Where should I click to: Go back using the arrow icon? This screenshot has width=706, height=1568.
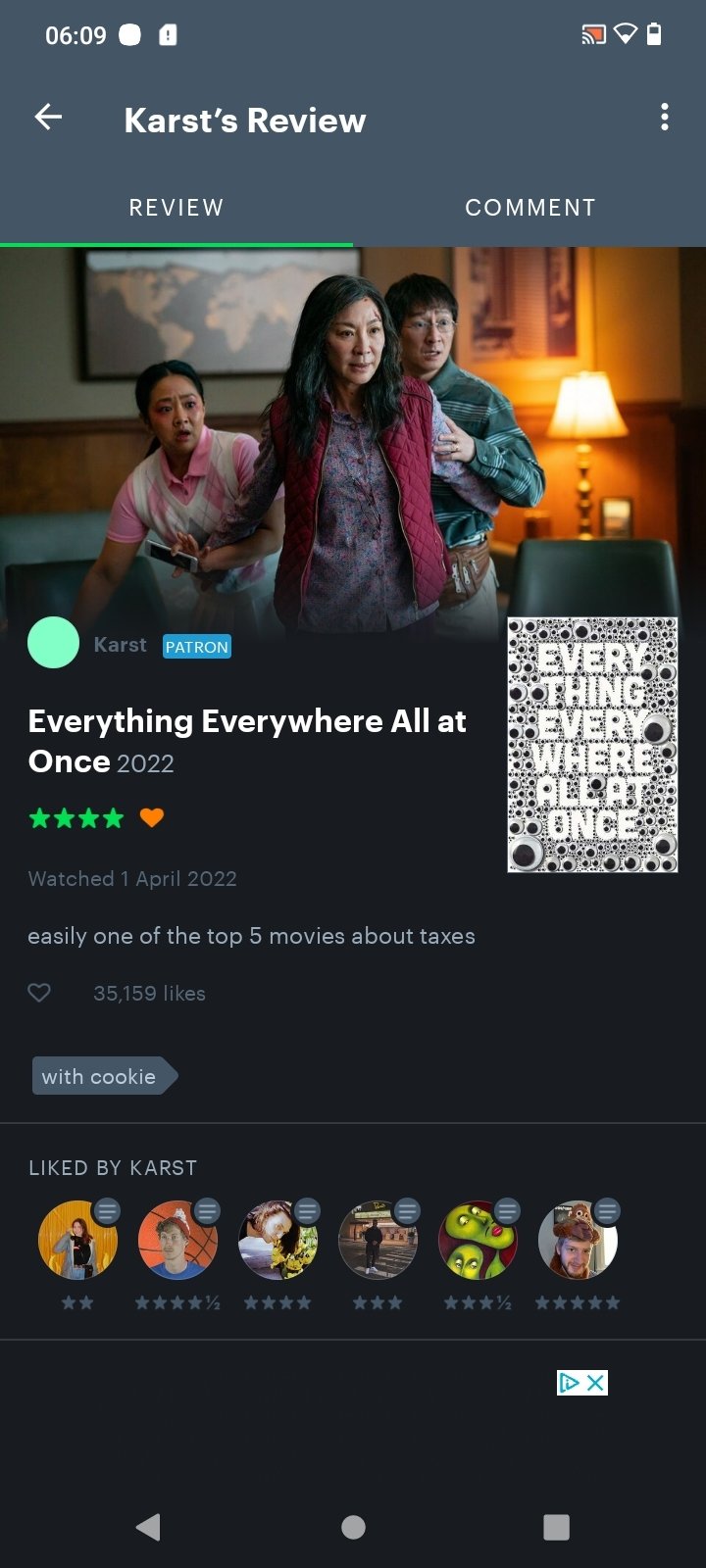48,118
